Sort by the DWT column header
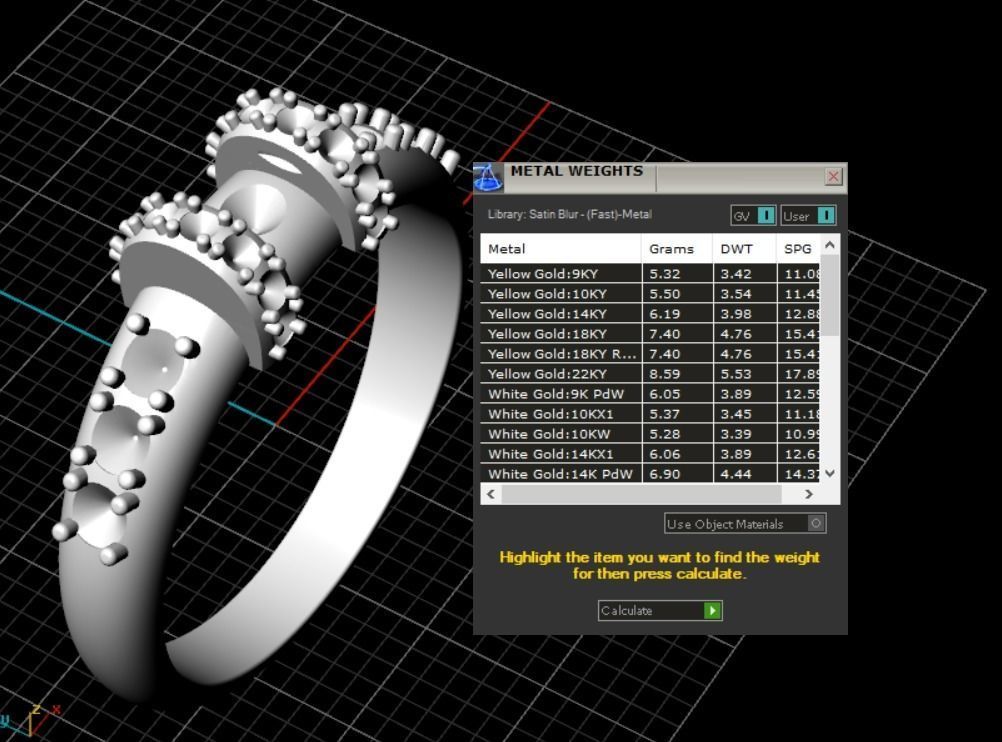The image size is (1002, 742). [x=744, y=249]
